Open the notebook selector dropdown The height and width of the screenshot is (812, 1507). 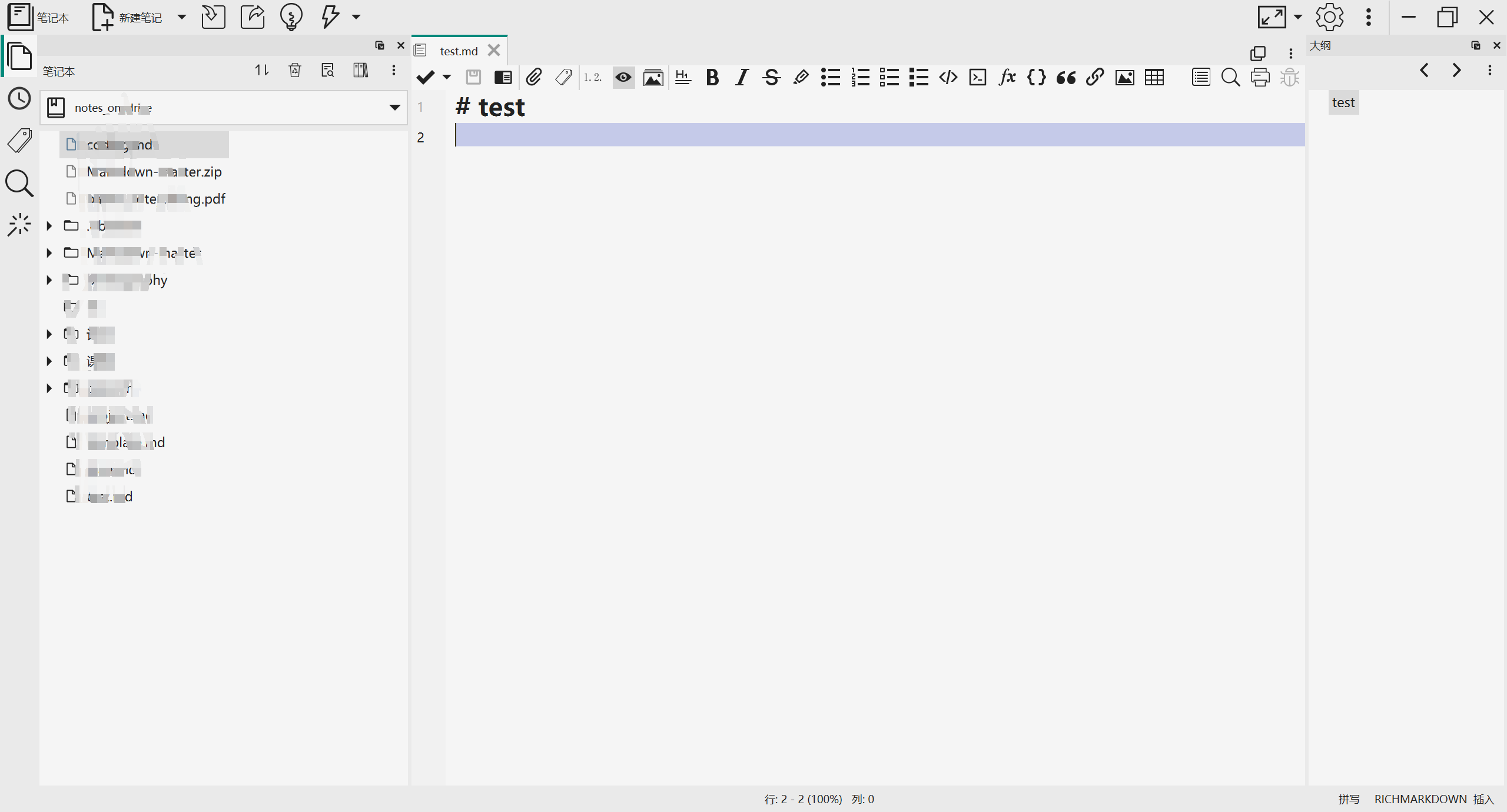394,107
